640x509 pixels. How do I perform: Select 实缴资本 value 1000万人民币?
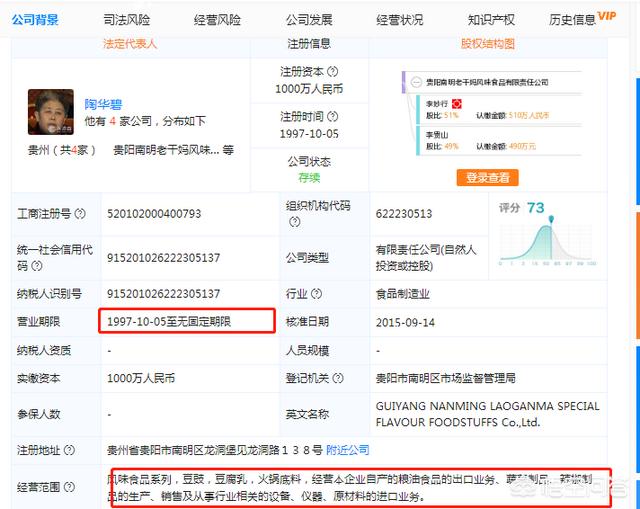click(141, 378)
